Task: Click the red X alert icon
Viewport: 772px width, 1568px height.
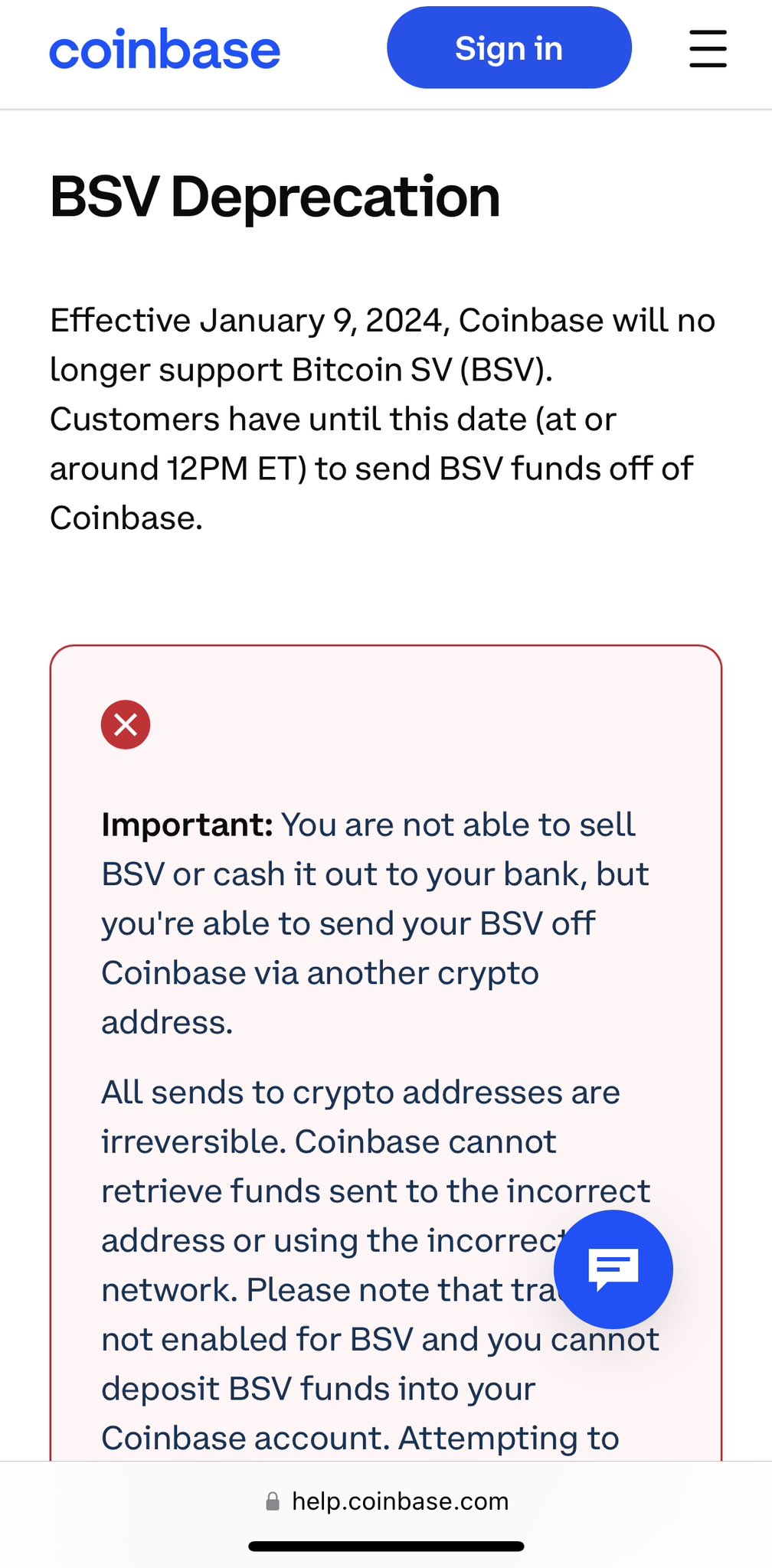Action: pos(126,724)
